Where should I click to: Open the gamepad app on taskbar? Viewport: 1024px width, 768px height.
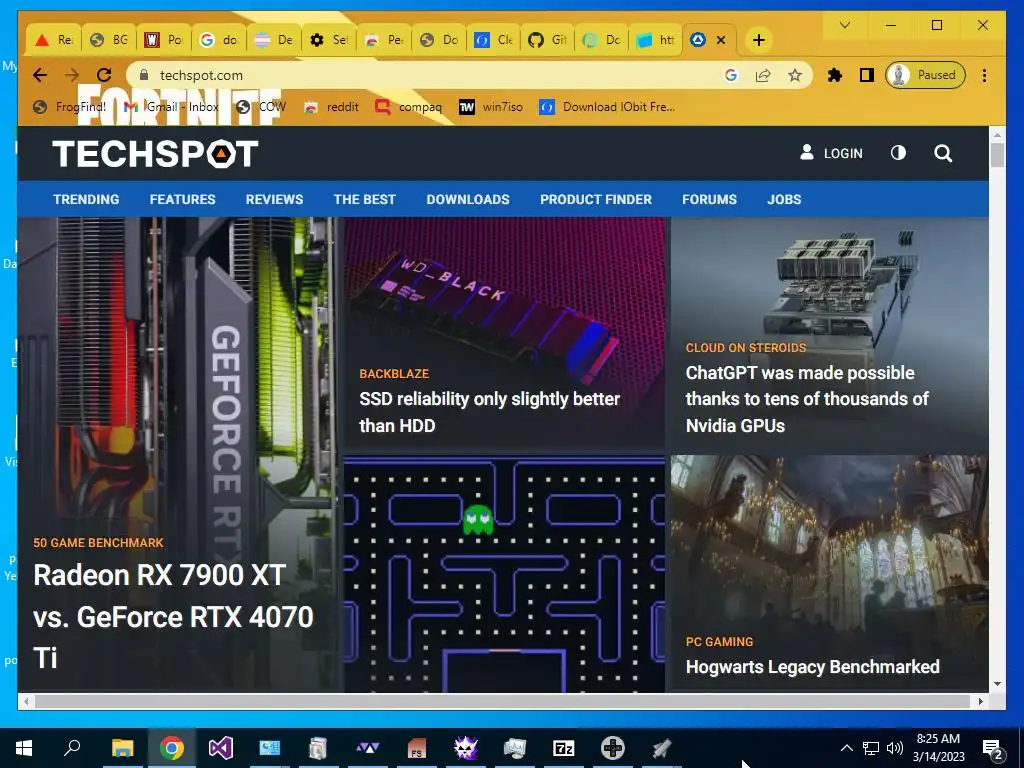pos(613,748)
